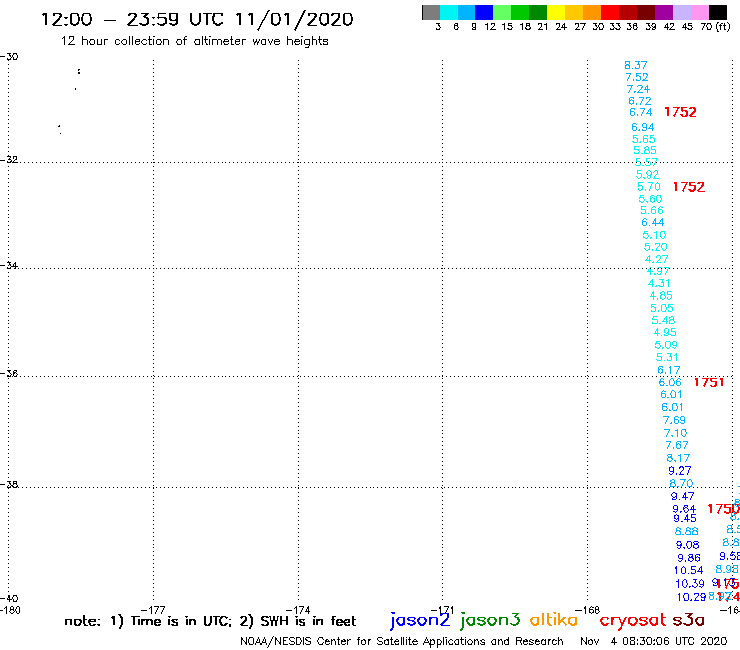
Task: Click the 5.65 wave height value
Action: tap(644, 139)
